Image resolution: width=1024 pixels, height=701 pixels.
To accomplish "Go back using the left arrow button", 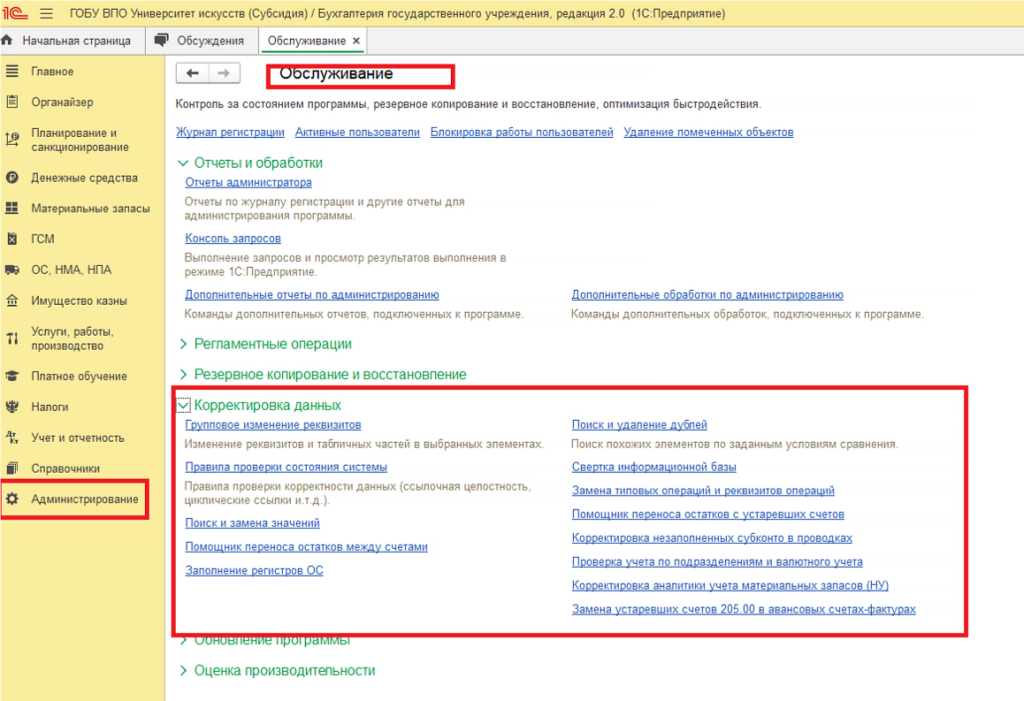I will coord(192,73).
